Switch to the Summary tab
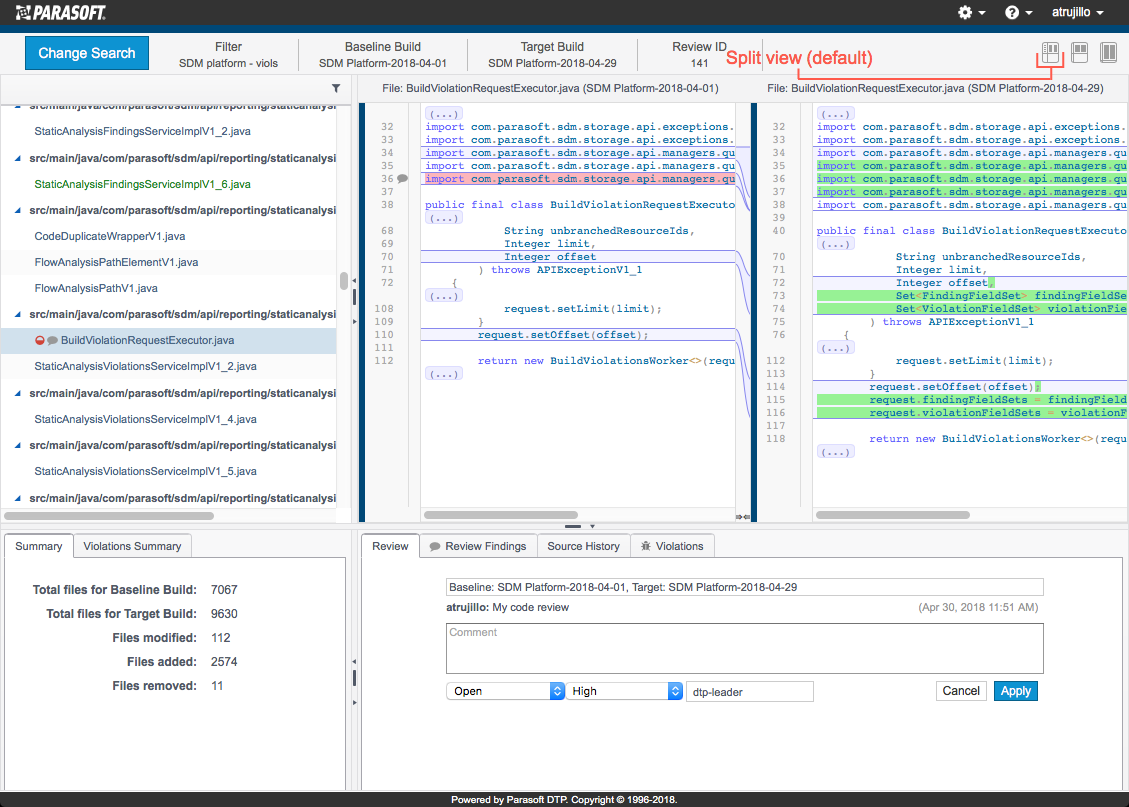The width and height of the screenshot is (1129, 807). 39,546
